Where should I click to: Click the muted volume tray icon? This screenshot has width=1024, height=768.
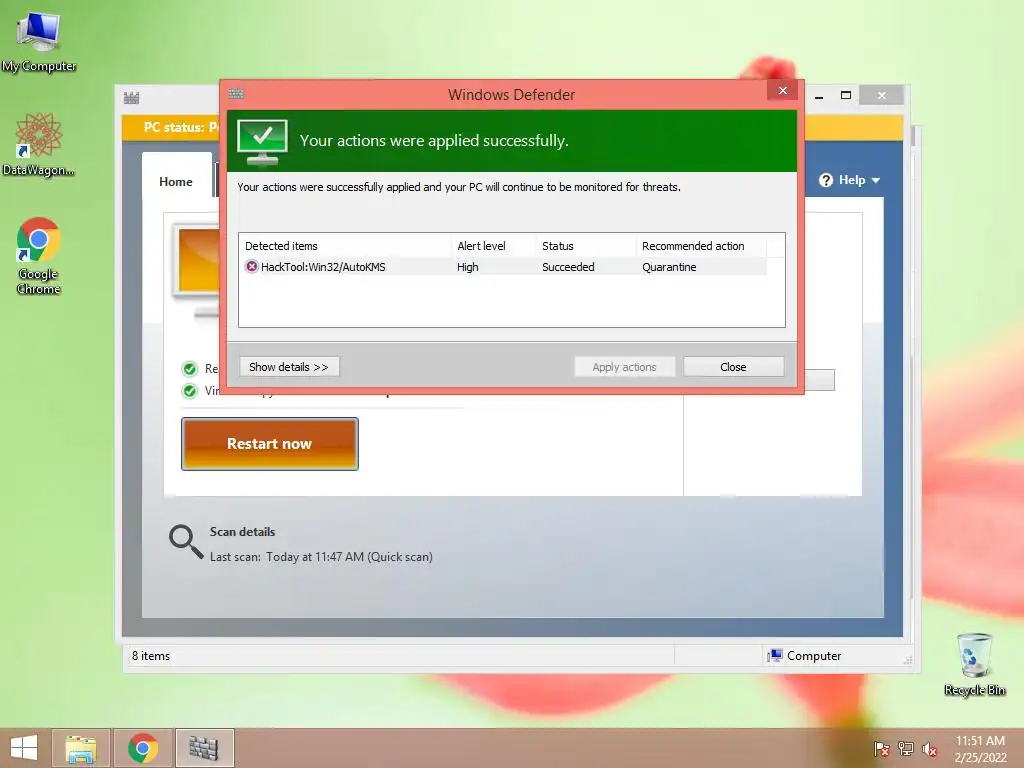click(x=929, y=749)
